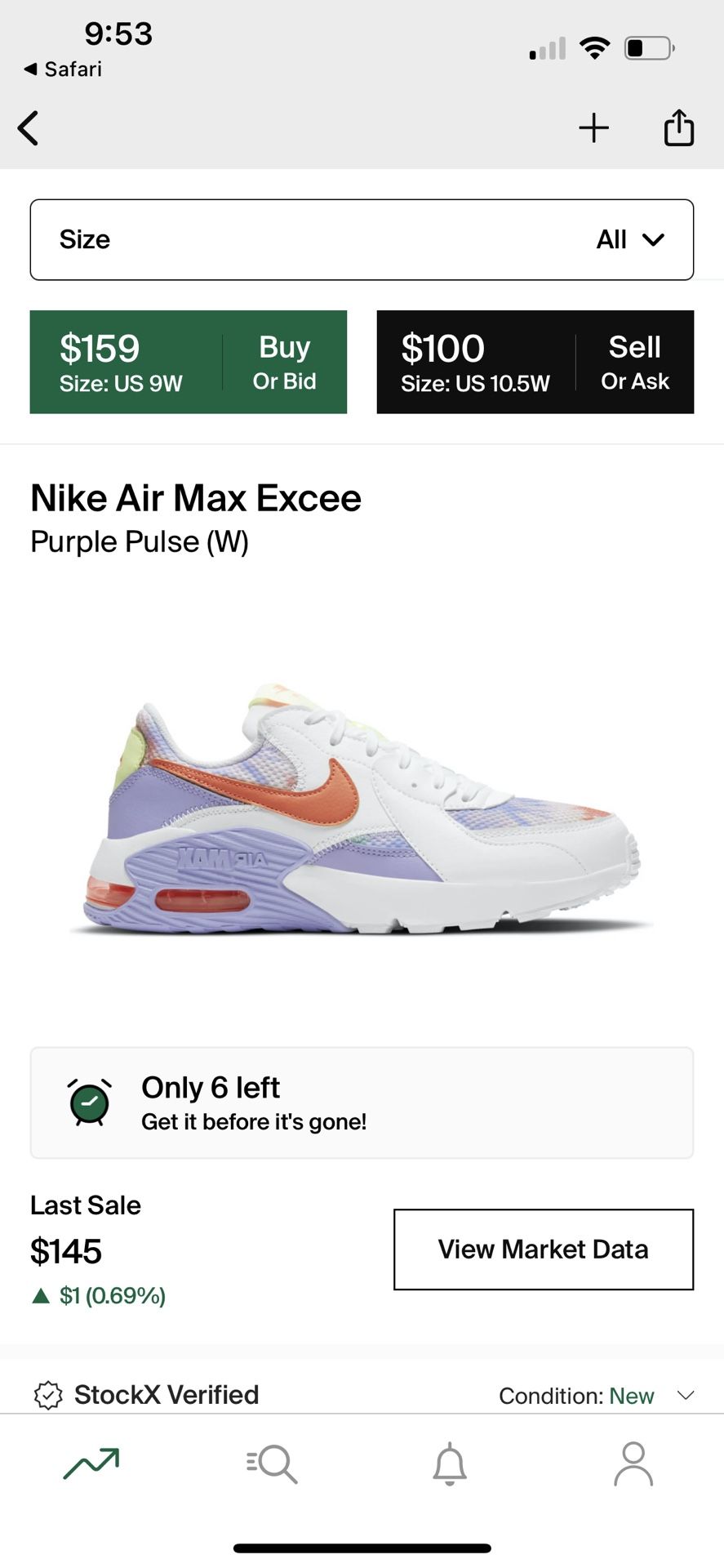
Task: Tap the home indicator bar
Action: [x=362, y=1548]
